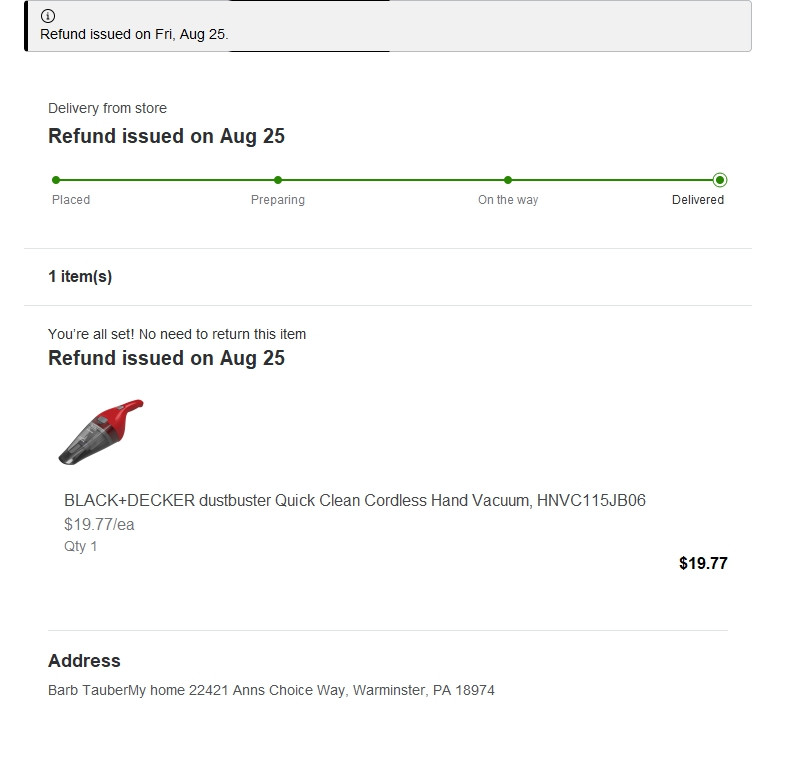Click 'You're all set! No need to return' message
Image resolution: width=800 pixels, height=766 pixels.
[x=177, y=334]
